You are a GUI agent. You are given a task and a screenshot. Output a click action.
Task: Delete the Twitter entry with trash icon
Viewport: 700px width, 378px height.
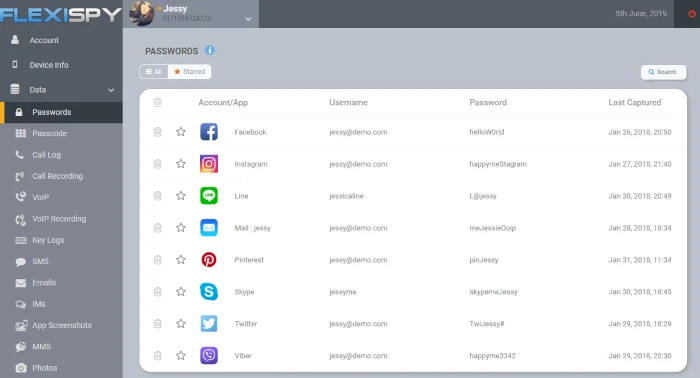(x=158, y=324)
